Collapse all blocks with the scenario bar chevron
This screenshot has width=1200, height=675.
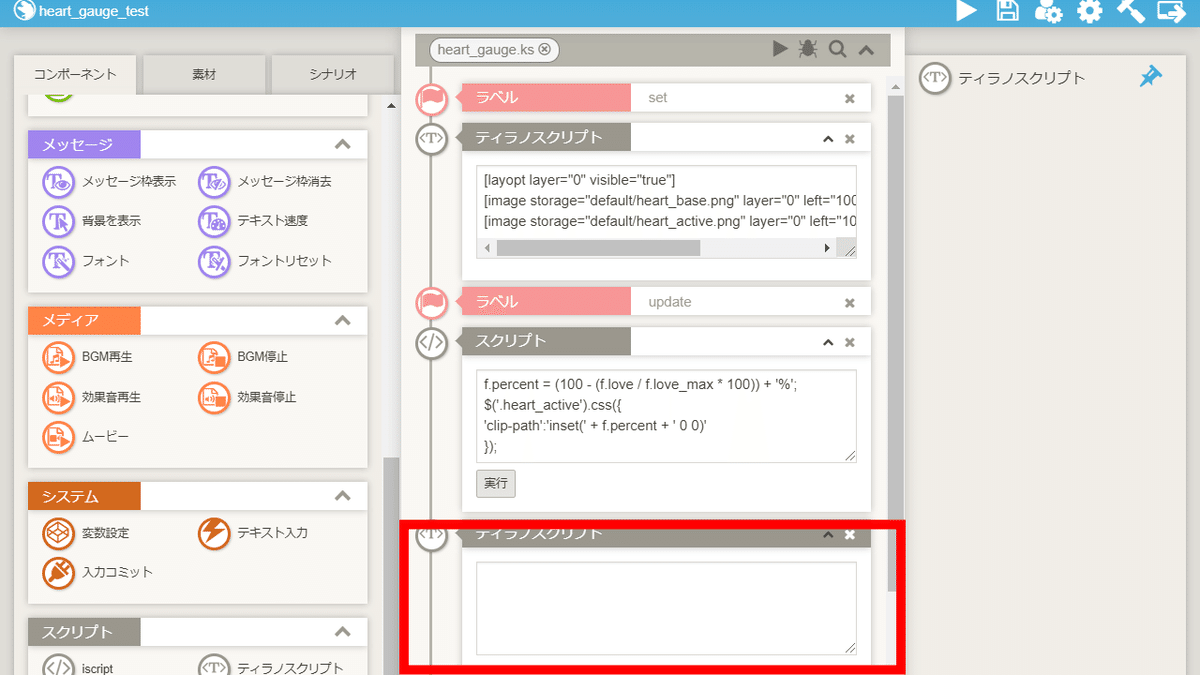(x=867, y=49)
